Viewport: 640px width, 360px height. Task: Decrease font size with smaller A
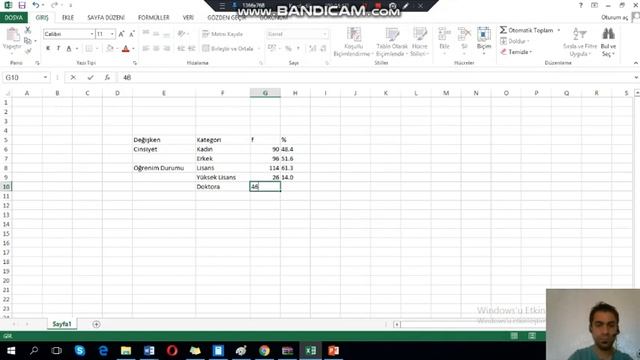(132, 34)
